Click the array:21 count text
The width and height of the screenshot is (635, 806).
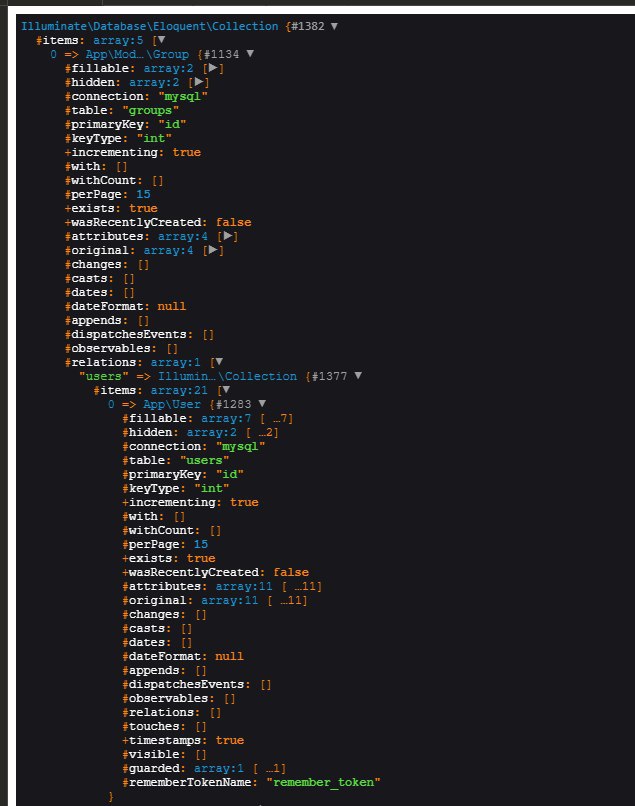[179, 390]
